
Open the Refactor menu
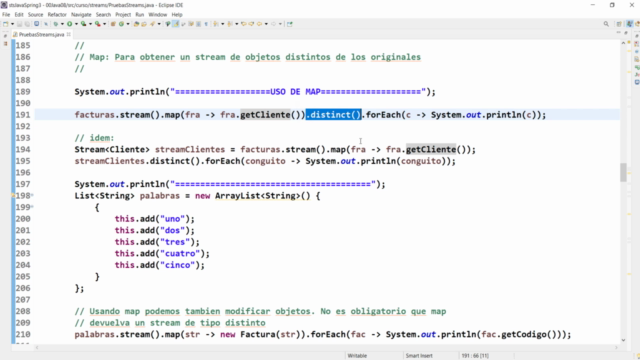point(57,14)
